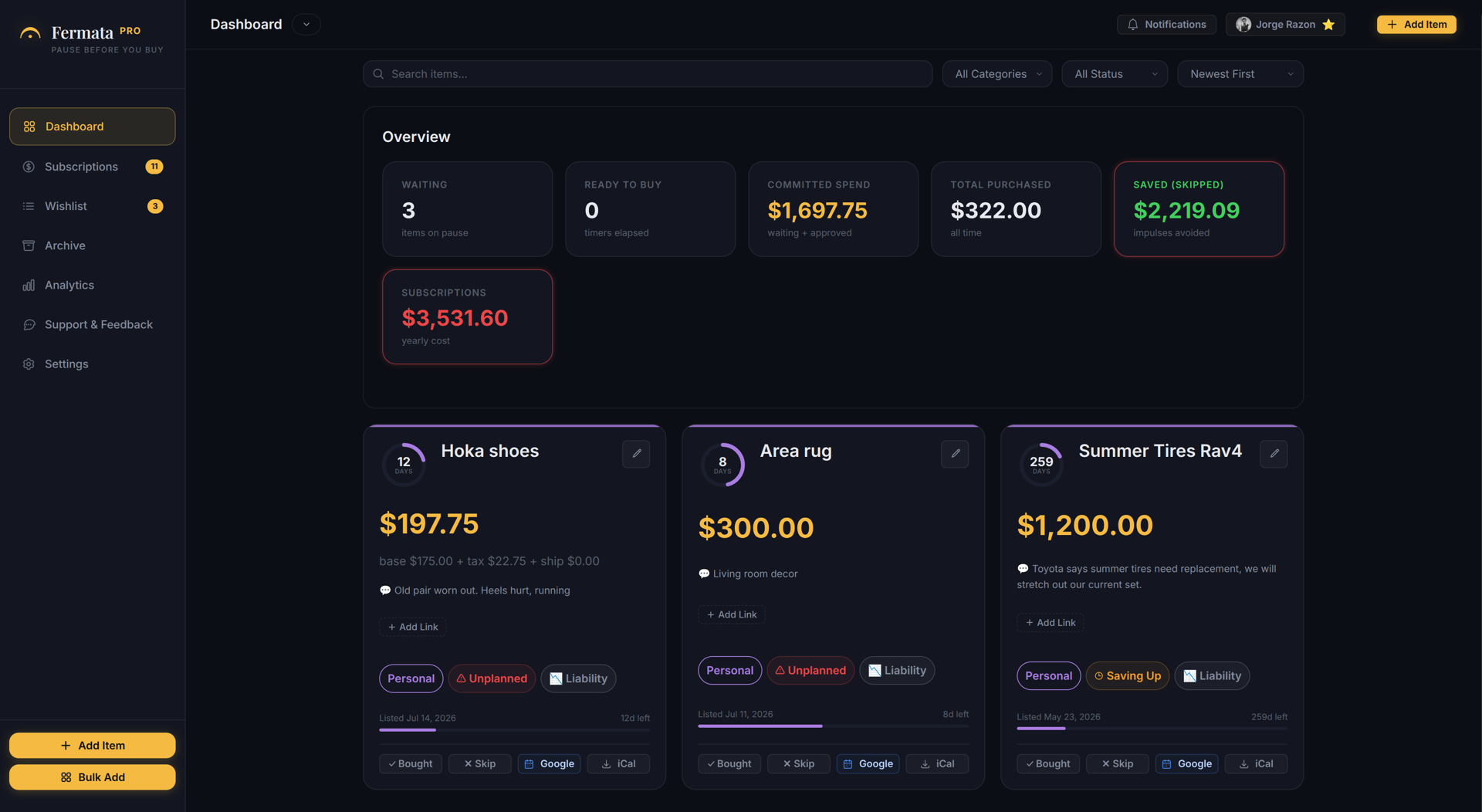1482x812 pixels.
Task: Open Support & Feedback page
Action: pyautogui.click(x=93, y=324)
